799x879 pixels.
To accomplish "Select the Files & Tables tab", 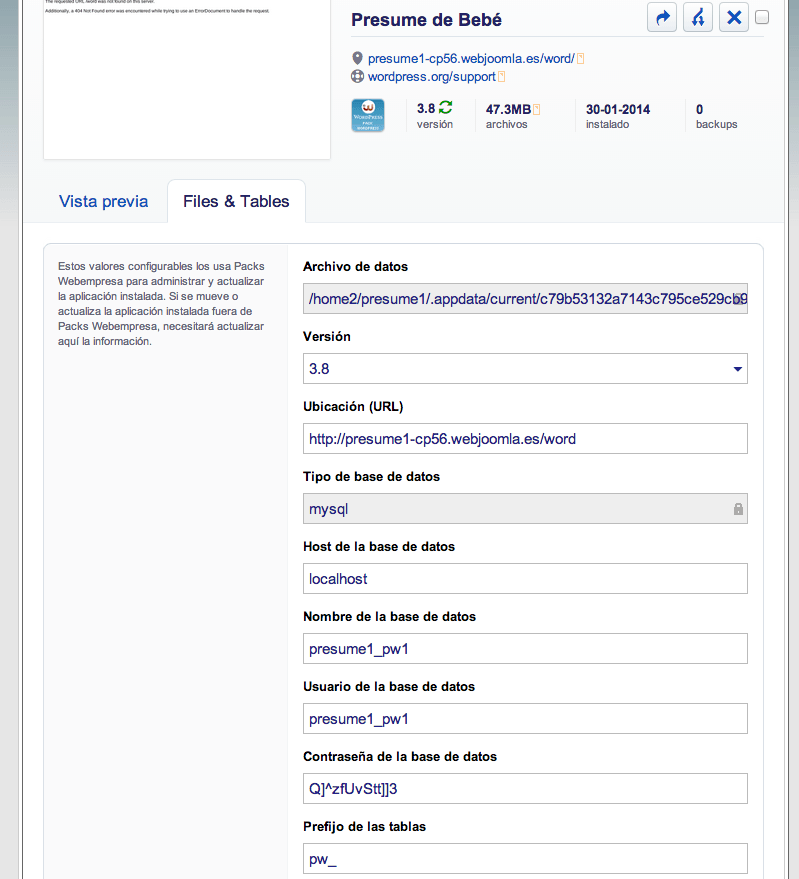I will [x=236, y=201].
